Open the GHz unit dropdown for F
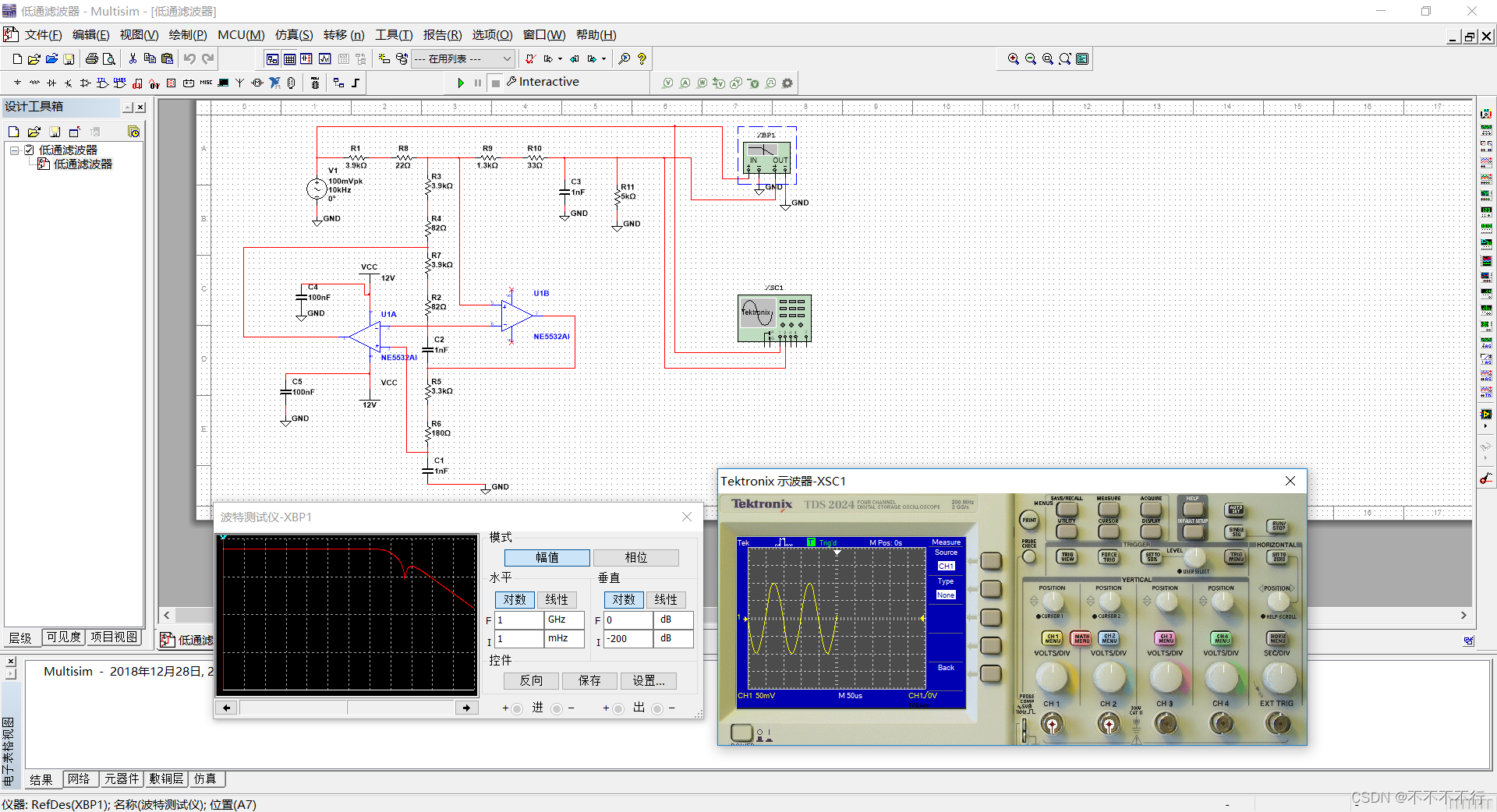 [564, 620]
